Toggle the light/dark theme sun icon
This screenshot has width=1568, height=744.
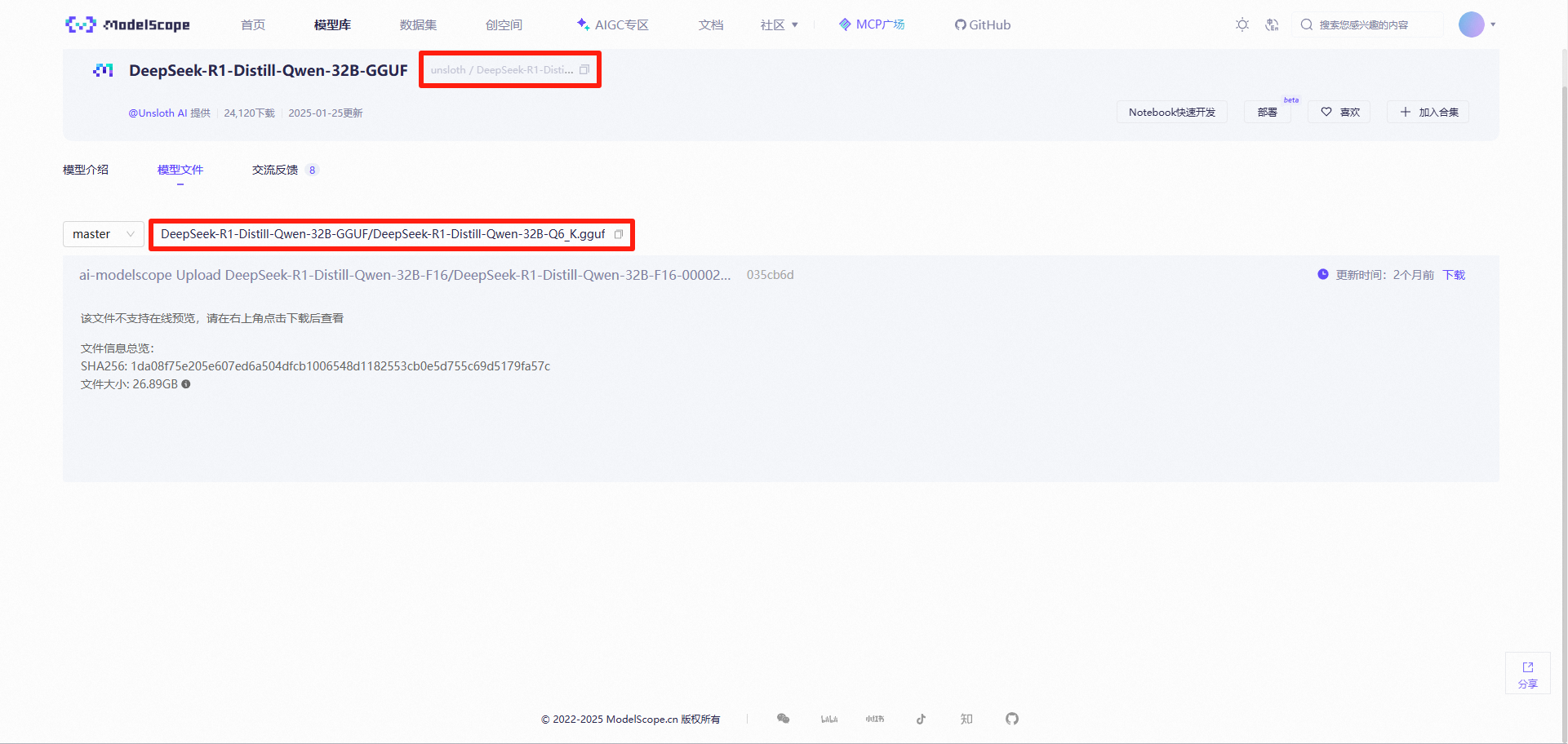(x=1242, y=24)
